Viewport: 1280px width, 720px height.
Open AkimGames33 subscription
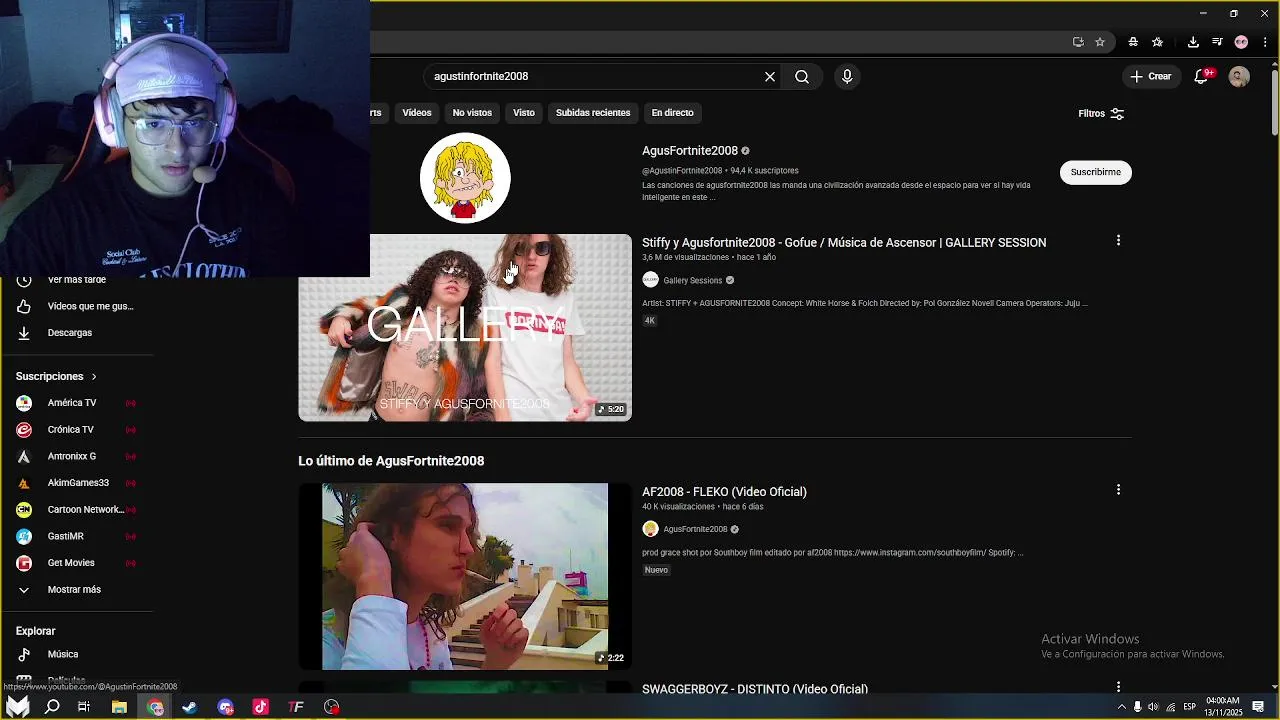77,483
